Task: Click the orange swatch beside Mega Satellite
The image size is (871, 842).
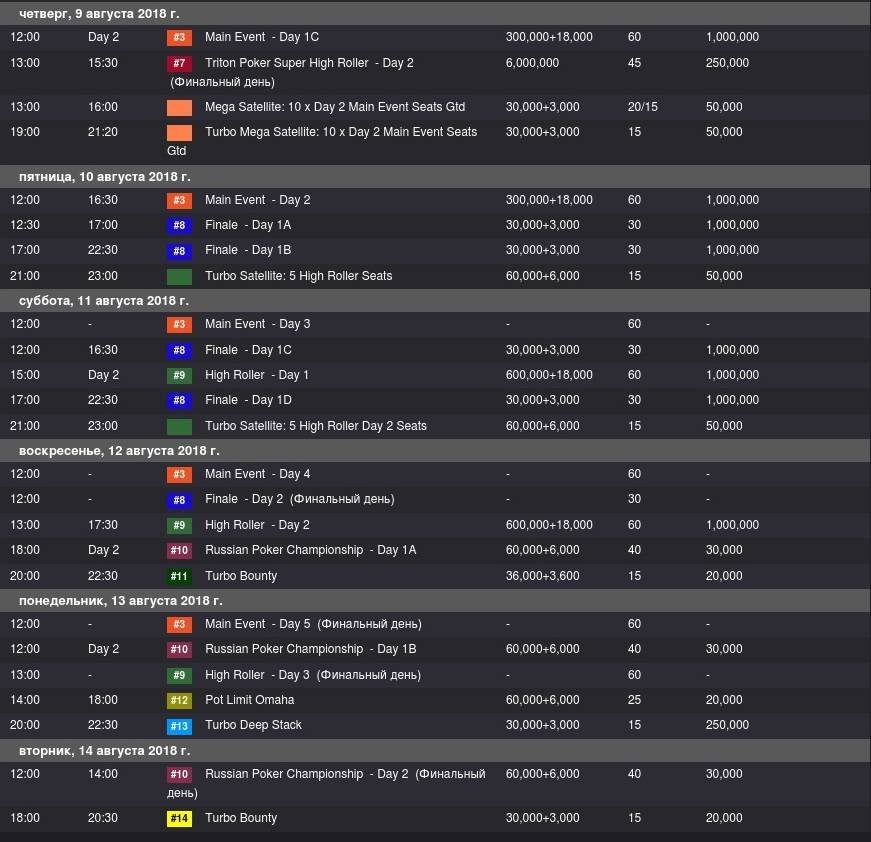Action: [x=179, y=107]
